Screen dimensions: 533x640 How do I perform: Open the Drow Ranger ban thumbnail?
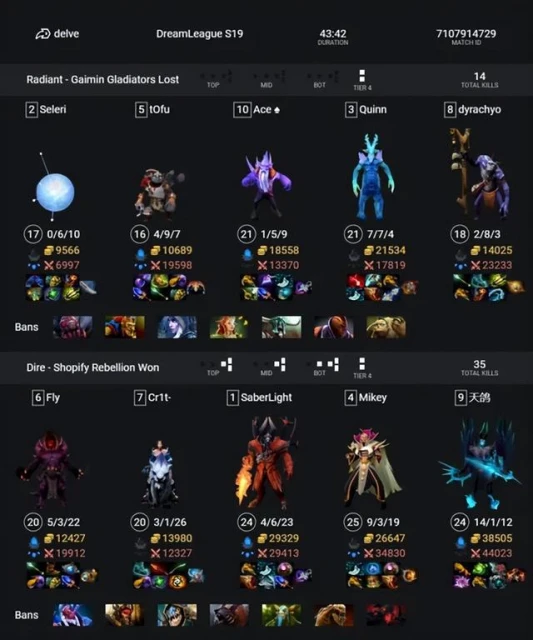pyautogui.click(x=177, y=327)
